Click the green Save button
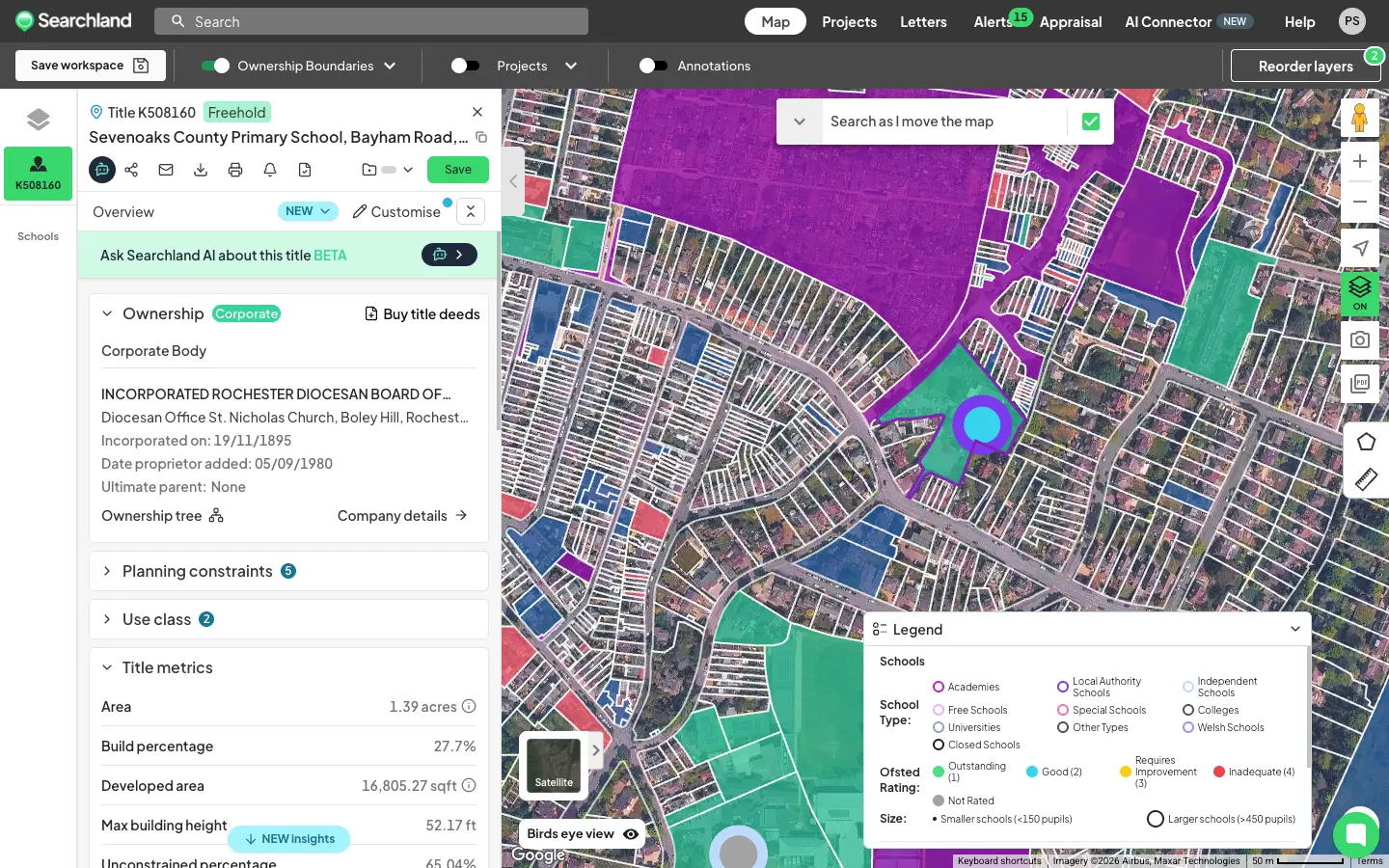Screen dimensions: 1389x868 pos(458,170)
